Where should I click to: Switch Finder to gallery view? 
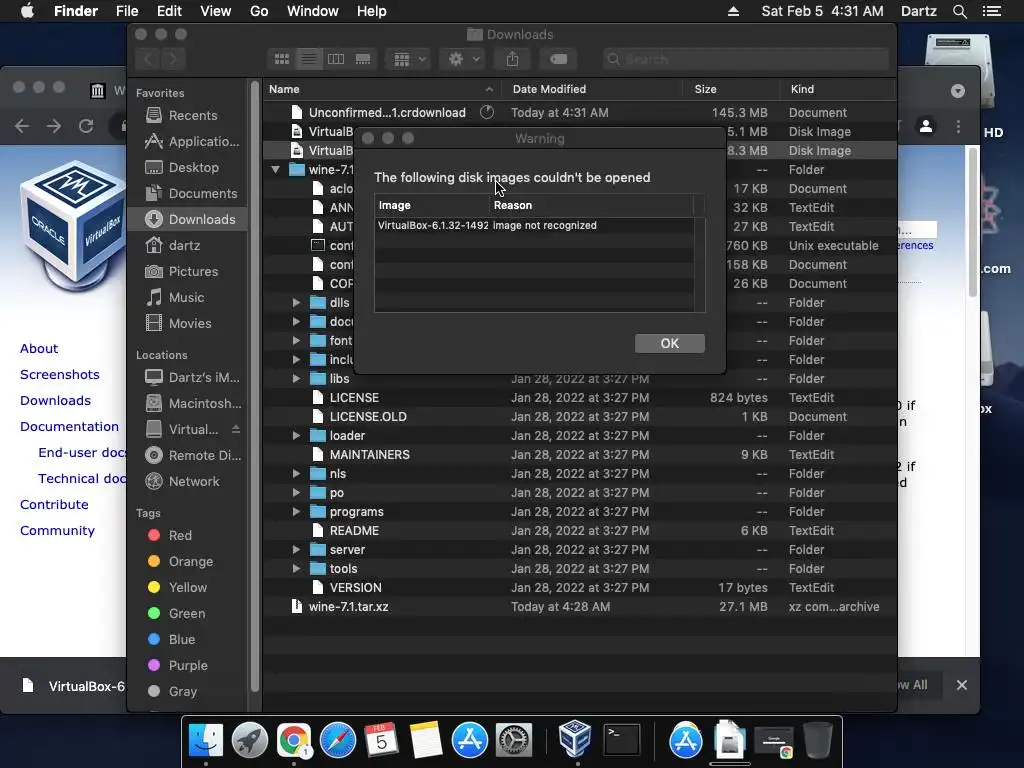pyautogui.click(x=363, y=59)
